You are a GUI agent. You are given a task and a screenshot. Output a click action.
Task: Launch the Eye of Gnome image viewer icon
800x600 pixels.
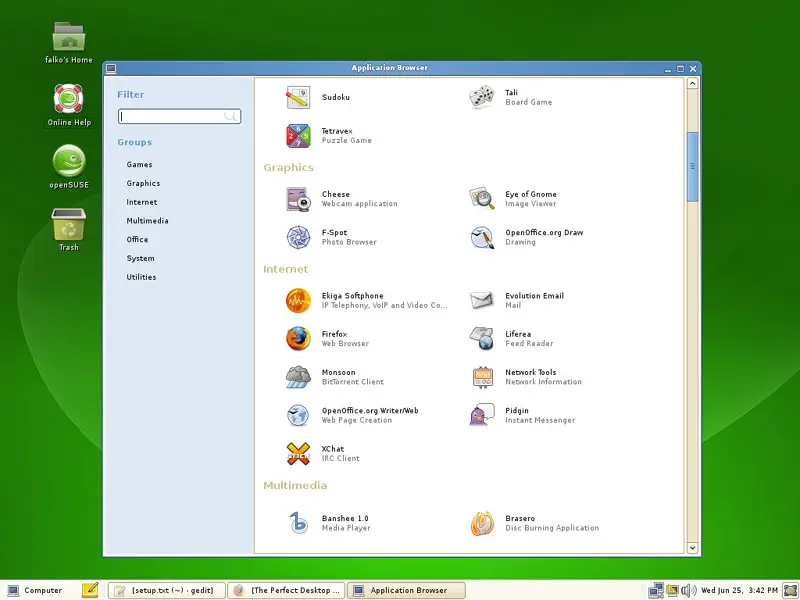click(x=482, y=199)
